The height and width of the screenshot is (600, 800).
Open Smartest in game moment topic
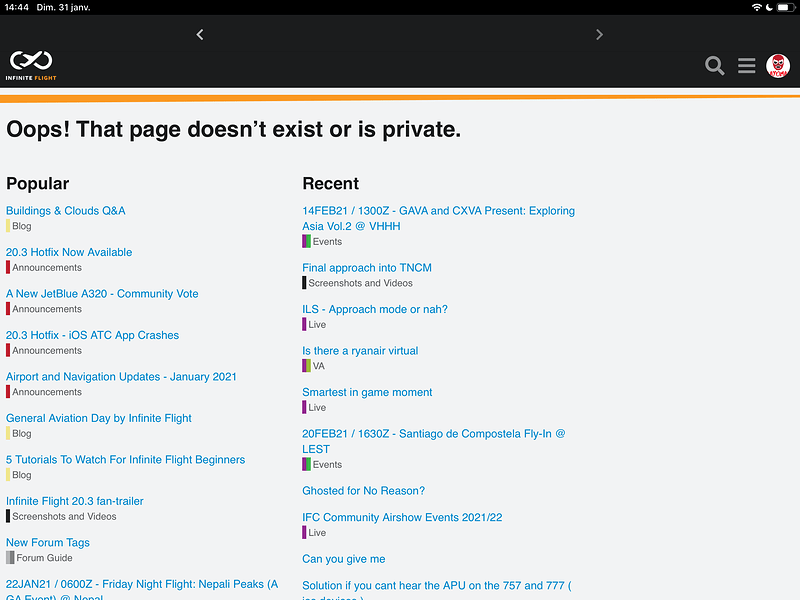[x=367, y=392]
